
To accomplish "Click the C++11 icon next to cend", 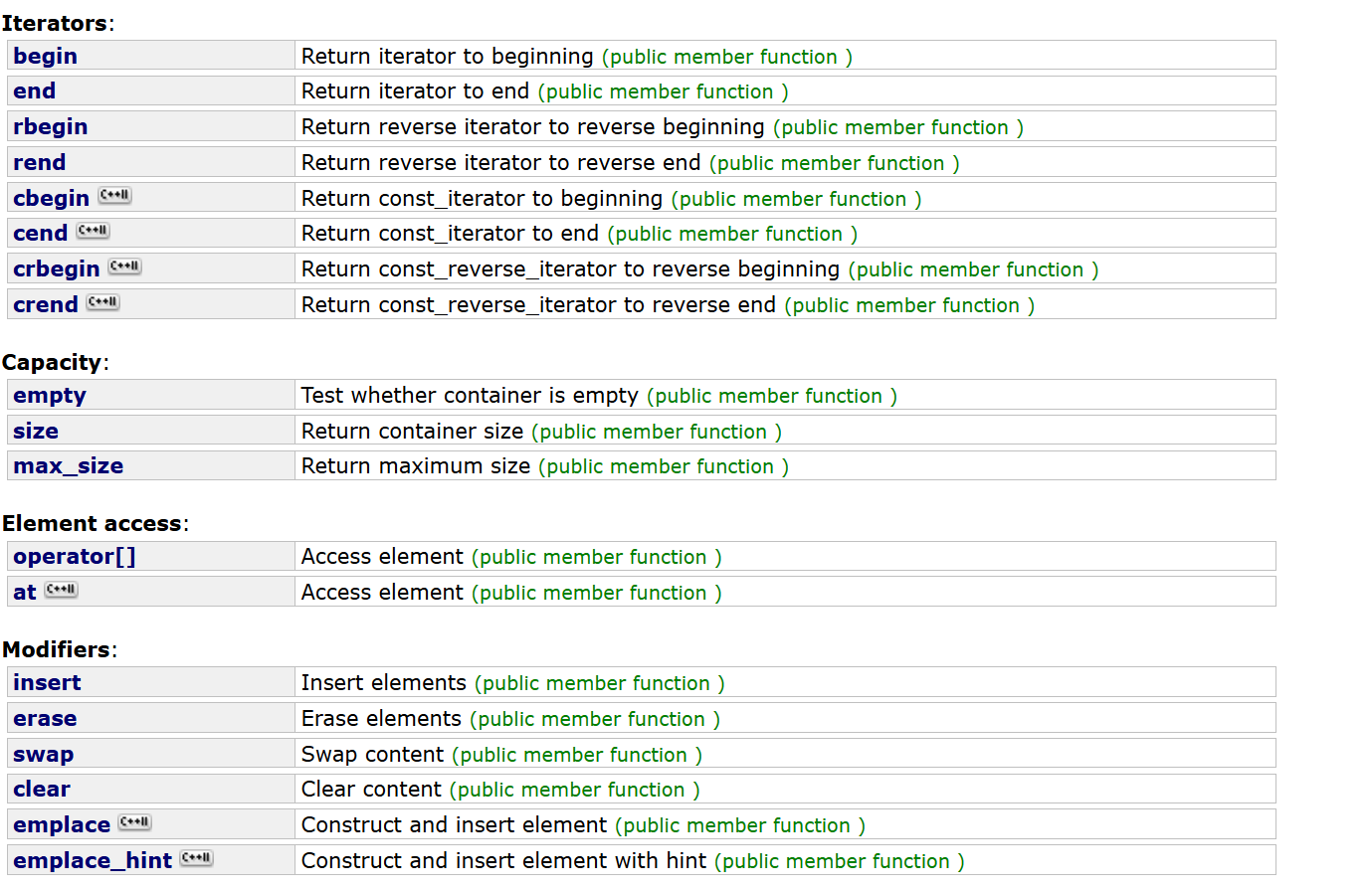I will pos(93,231).
